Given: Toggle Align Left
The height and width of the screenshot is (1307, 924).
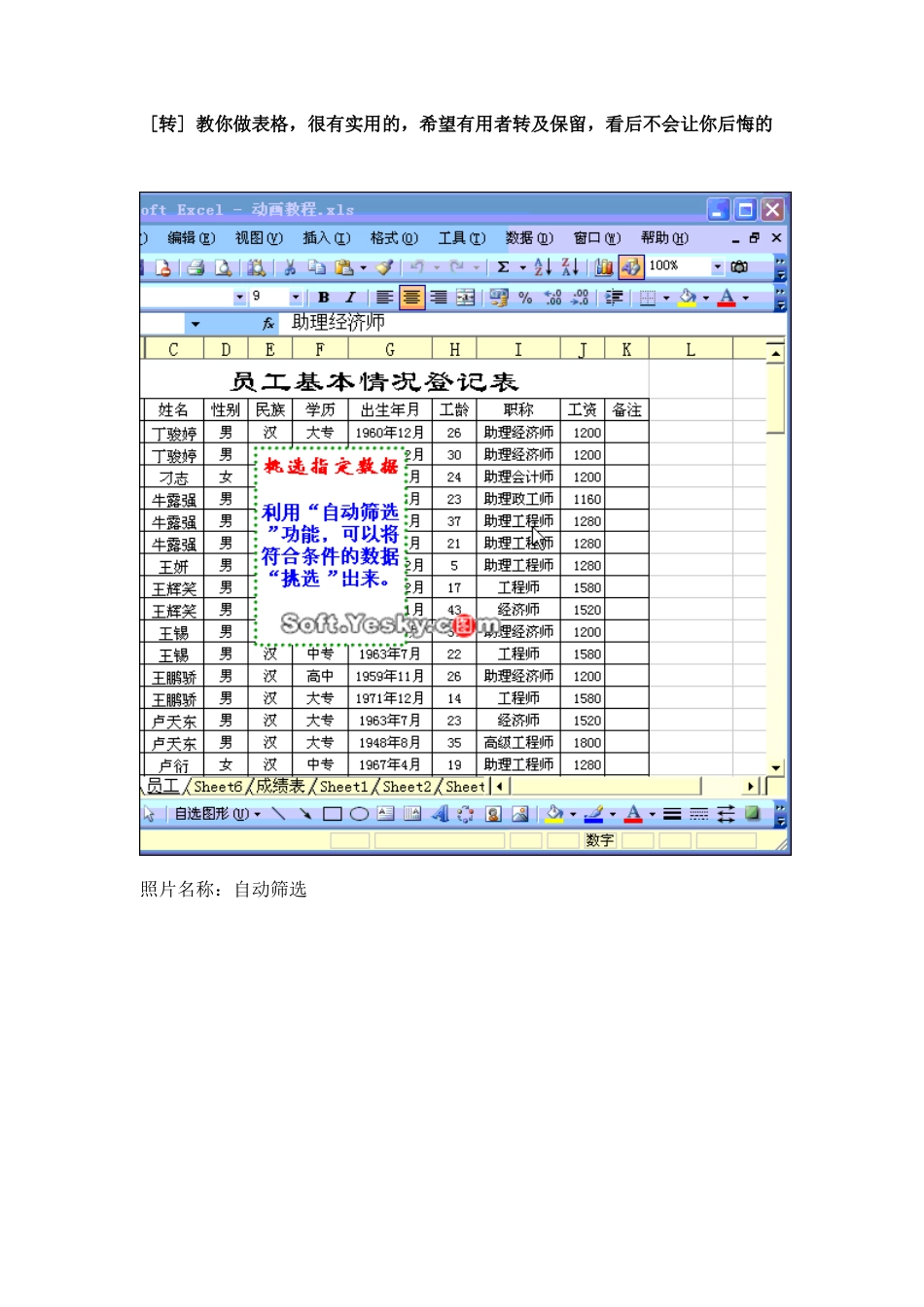Looking at the screenshot, I should click(x=385, y=298).
